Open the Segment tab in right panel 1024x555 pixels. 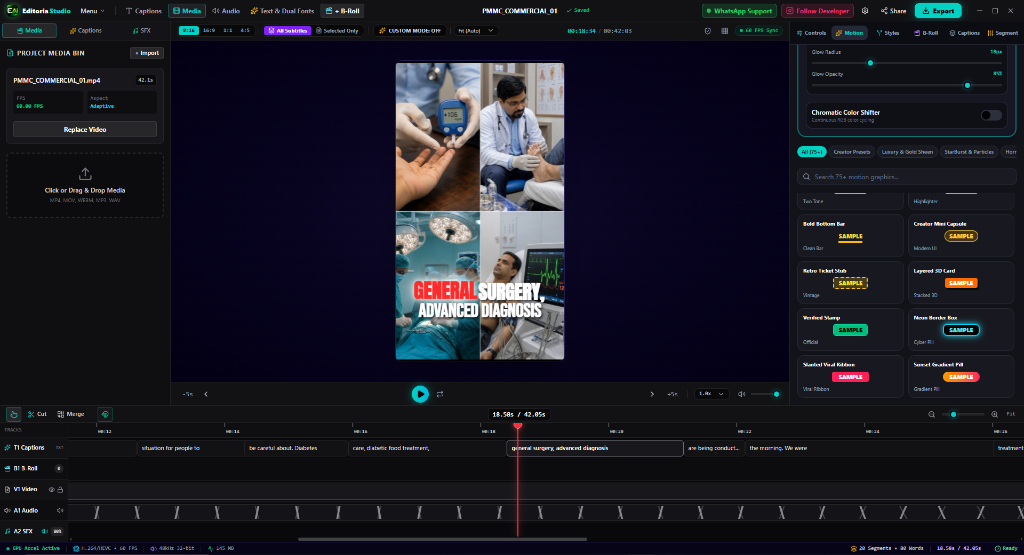coord(1003,33)
